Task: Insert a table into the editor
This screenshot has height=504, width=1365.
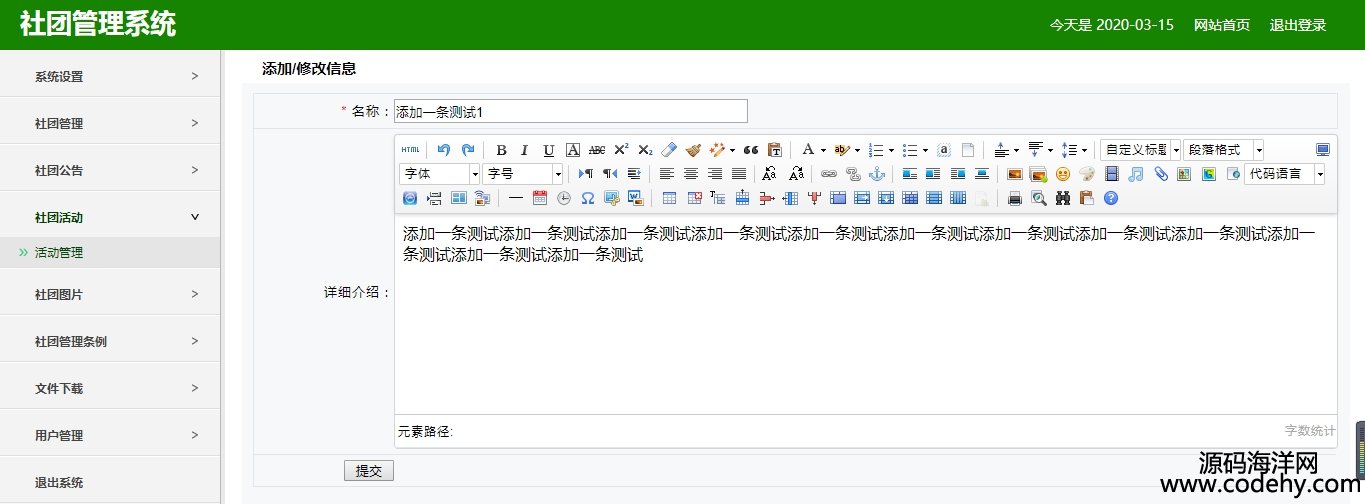Action: click(670, 198)
